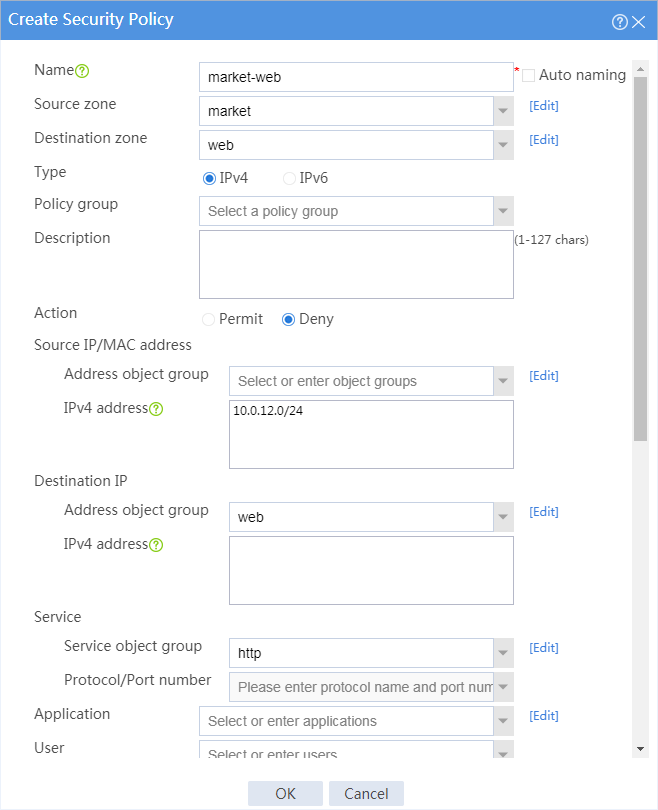658x810 pixels.
Task: Select the IPv6 type radio button
Action: pyautogui.click(x=289, y=179)
